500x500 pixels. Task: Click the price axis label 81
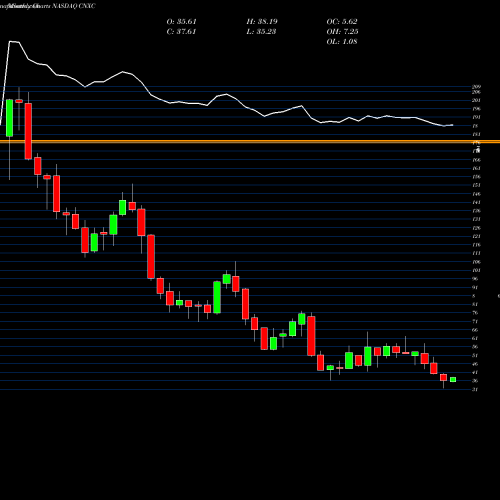tap(475, 304)
